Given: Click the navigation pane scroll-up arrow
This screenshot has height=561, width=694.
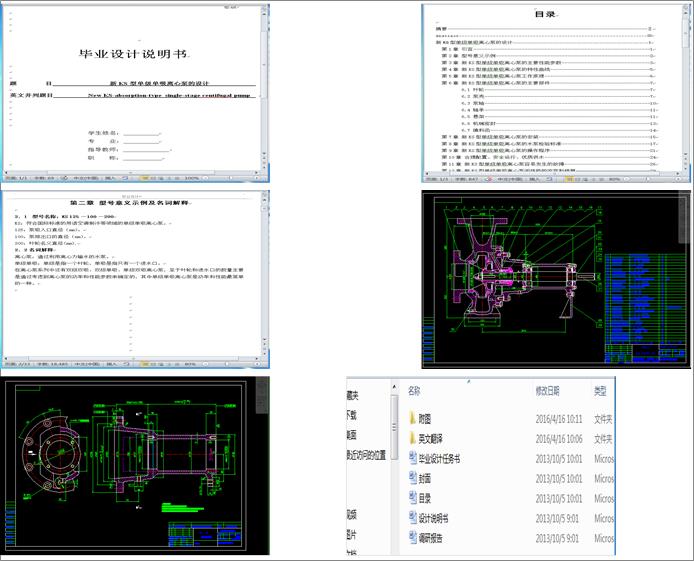Looking at the screenshot, I should [x=394, y=388].
